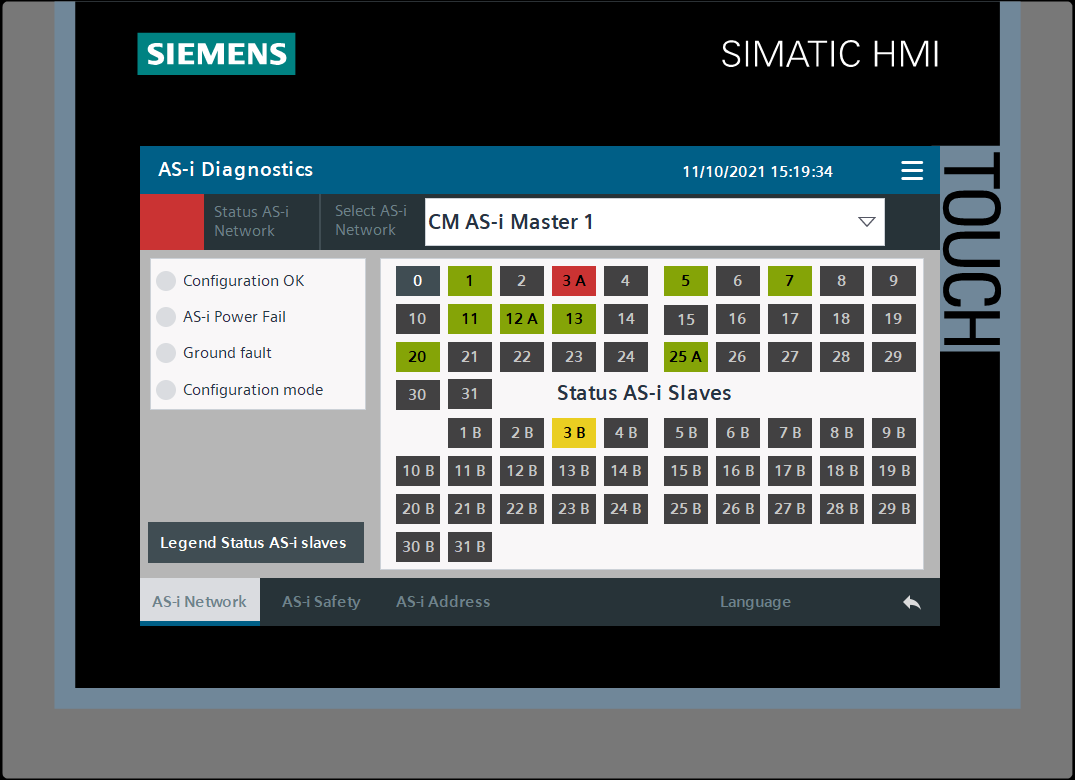Select slave 9 B tile
1075x780 pixels.
tap(893, 432)
